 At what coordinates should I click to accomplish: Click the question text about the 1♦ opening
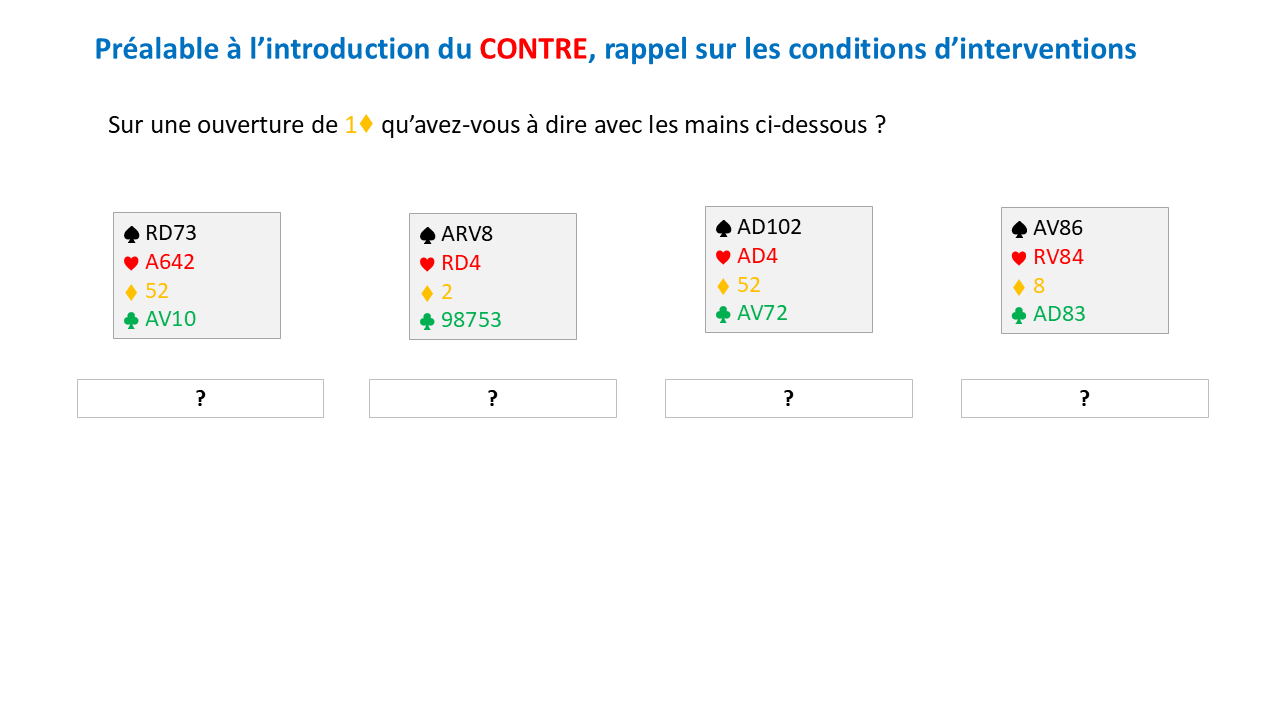[496, 126]
